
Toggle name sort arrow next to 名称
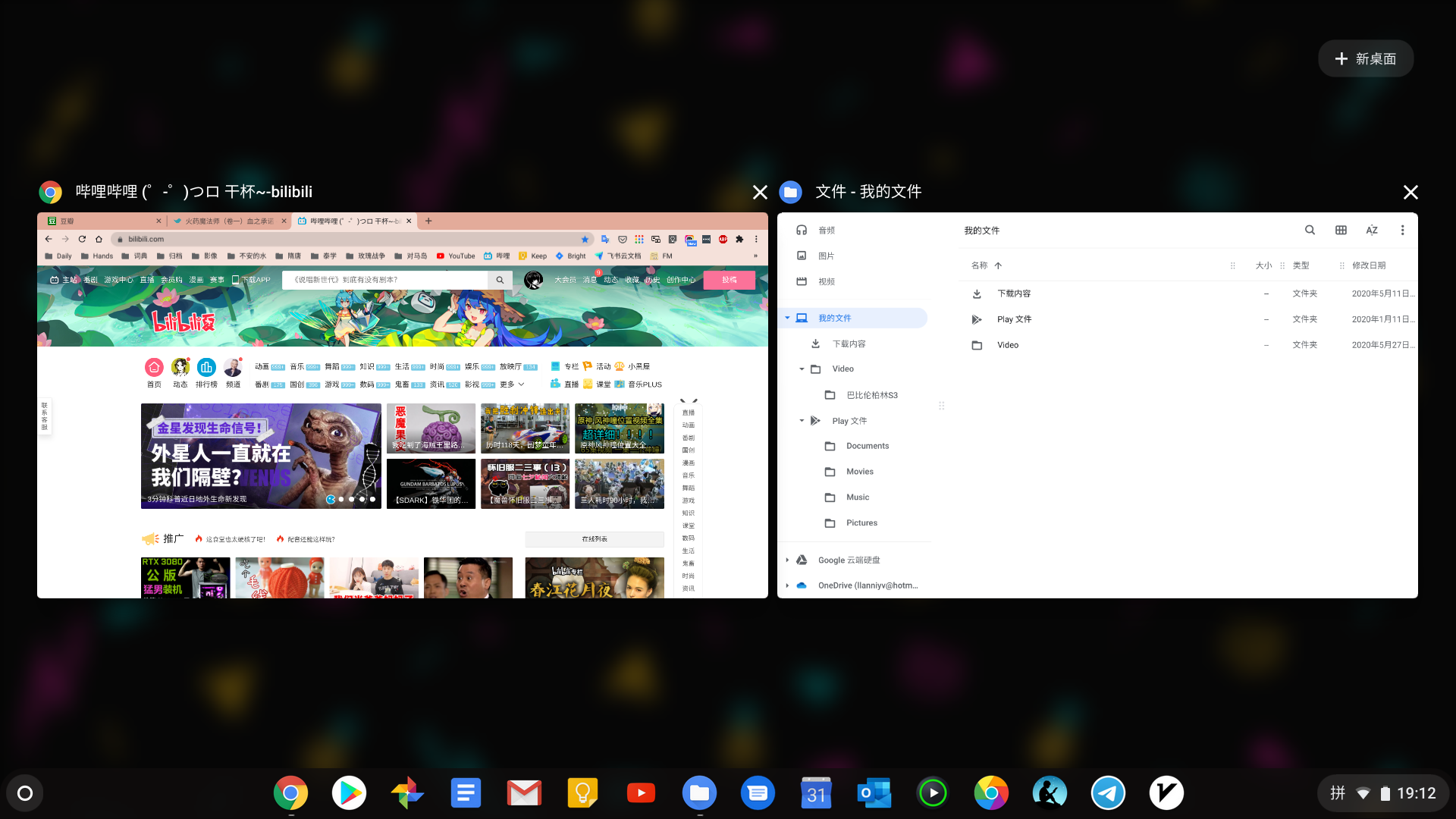pyautogui.click(x=998, y=265)
